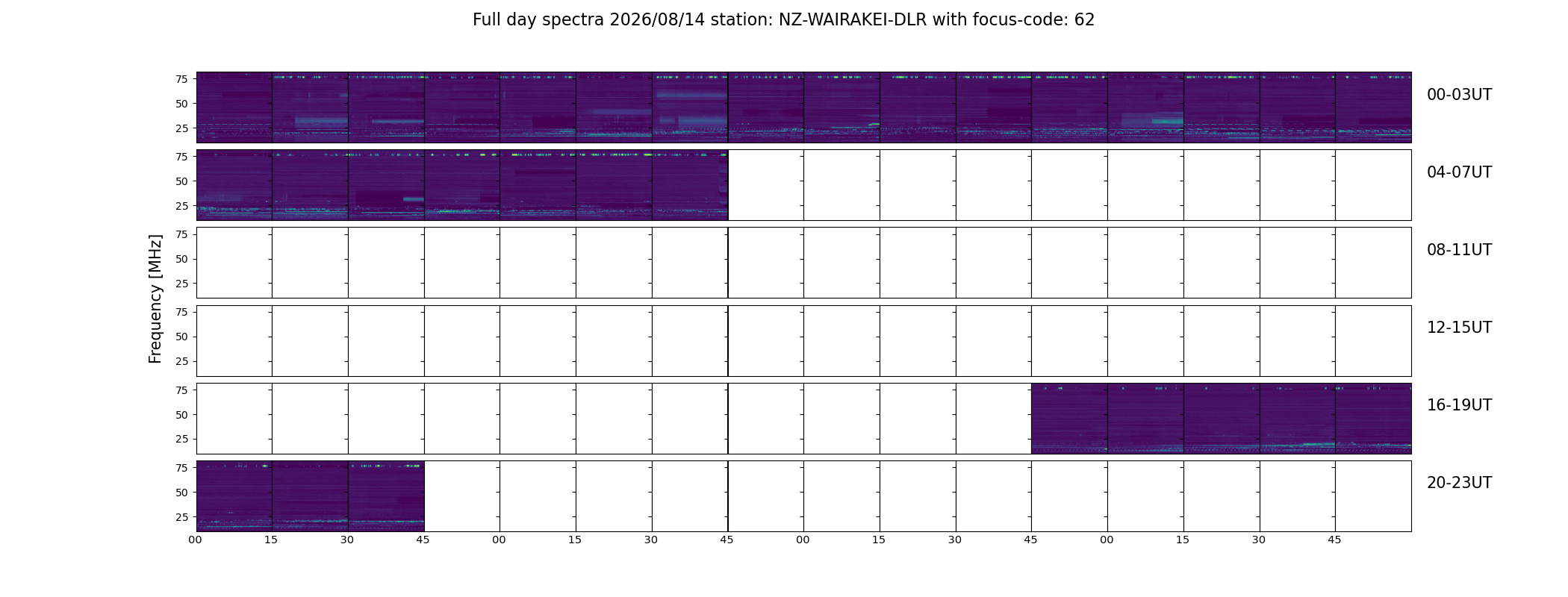Open the first filled spectrogram in 16-19UT row
The height and width of the screenshot is (597, 1568).
coord(1069,419)
